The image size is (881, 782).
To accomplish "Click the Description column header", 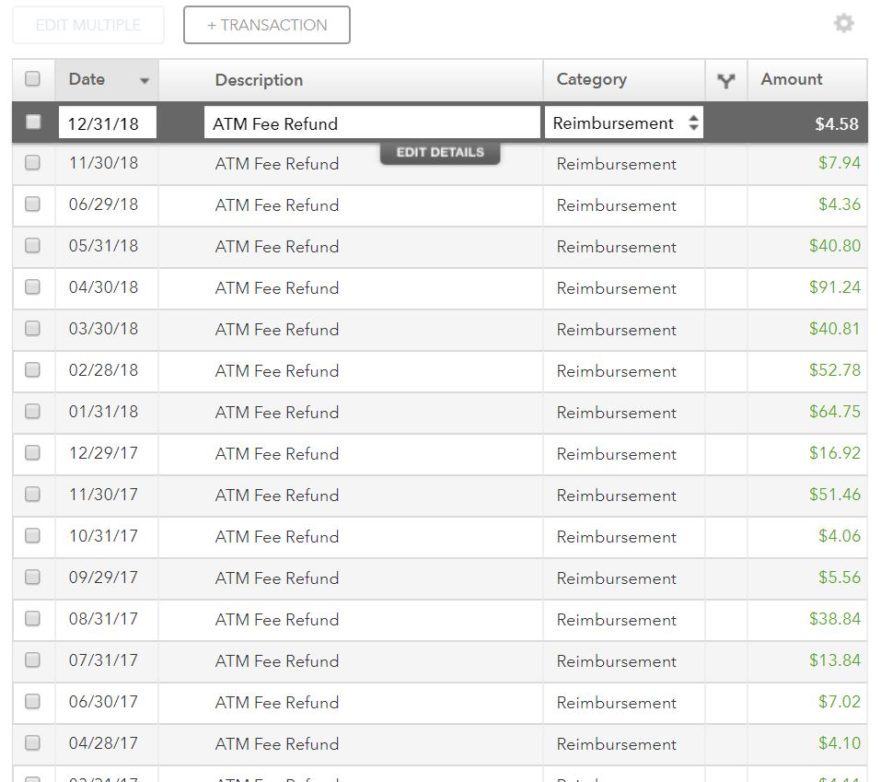I will [259, 80].
